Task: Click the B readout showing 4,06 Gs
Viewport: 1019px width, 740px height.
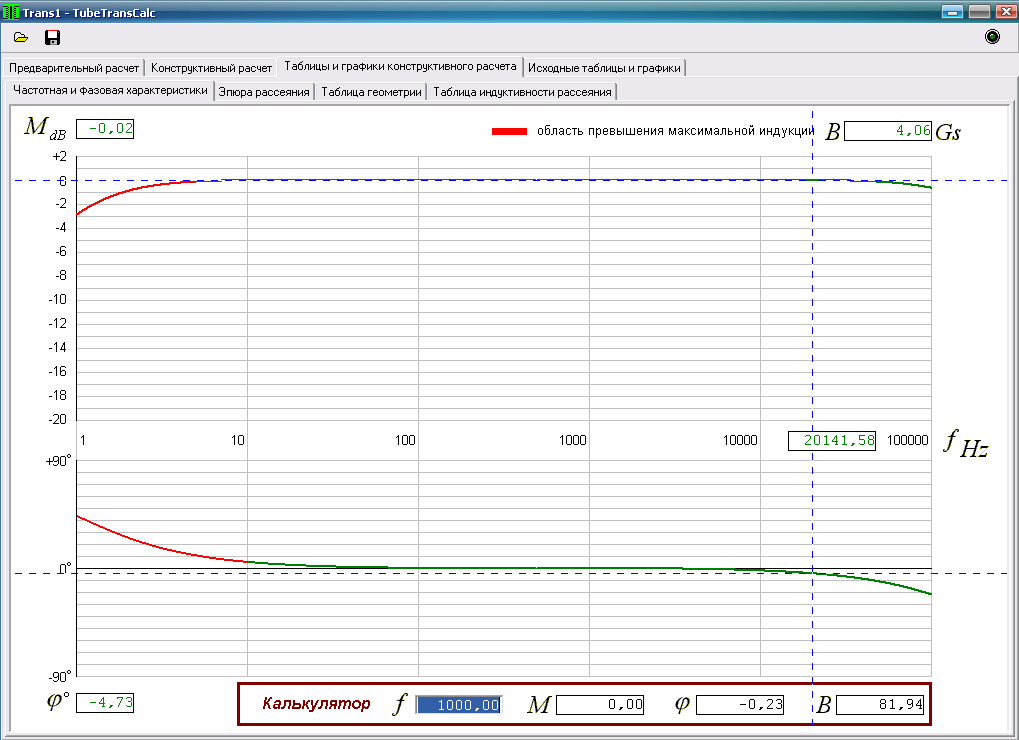Action: (888, 131)
